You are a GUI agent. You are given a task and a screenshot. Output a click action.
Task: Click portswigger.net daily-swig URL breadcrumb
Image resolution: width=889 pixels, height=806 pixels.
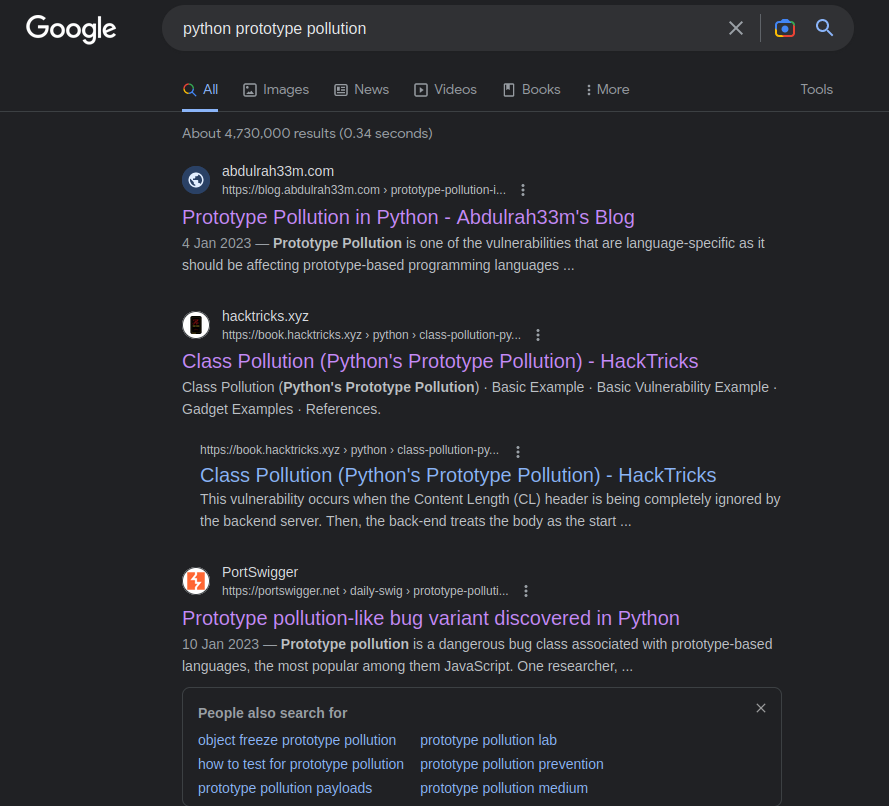365,591
